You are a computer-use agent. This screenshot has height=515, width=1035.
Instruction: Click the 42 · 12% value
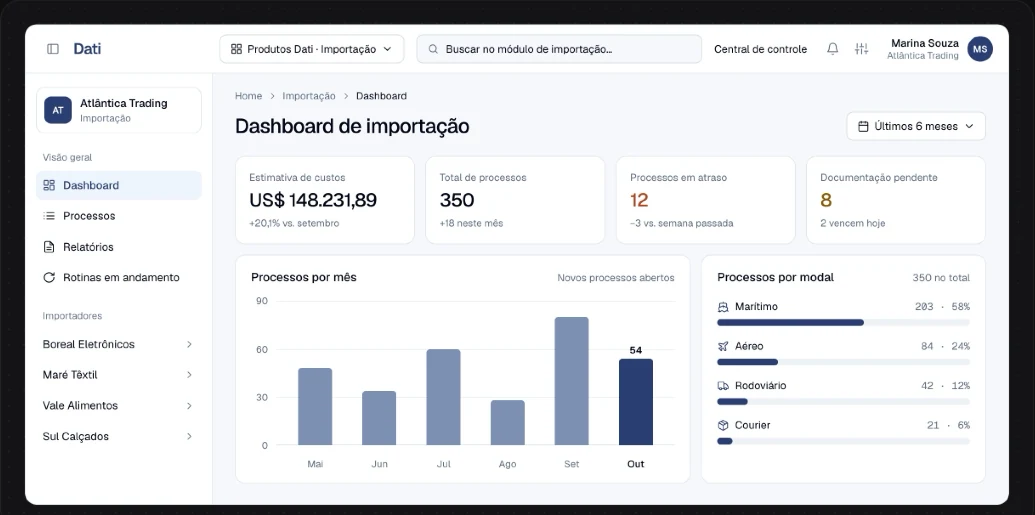click(x=946, y=386)
